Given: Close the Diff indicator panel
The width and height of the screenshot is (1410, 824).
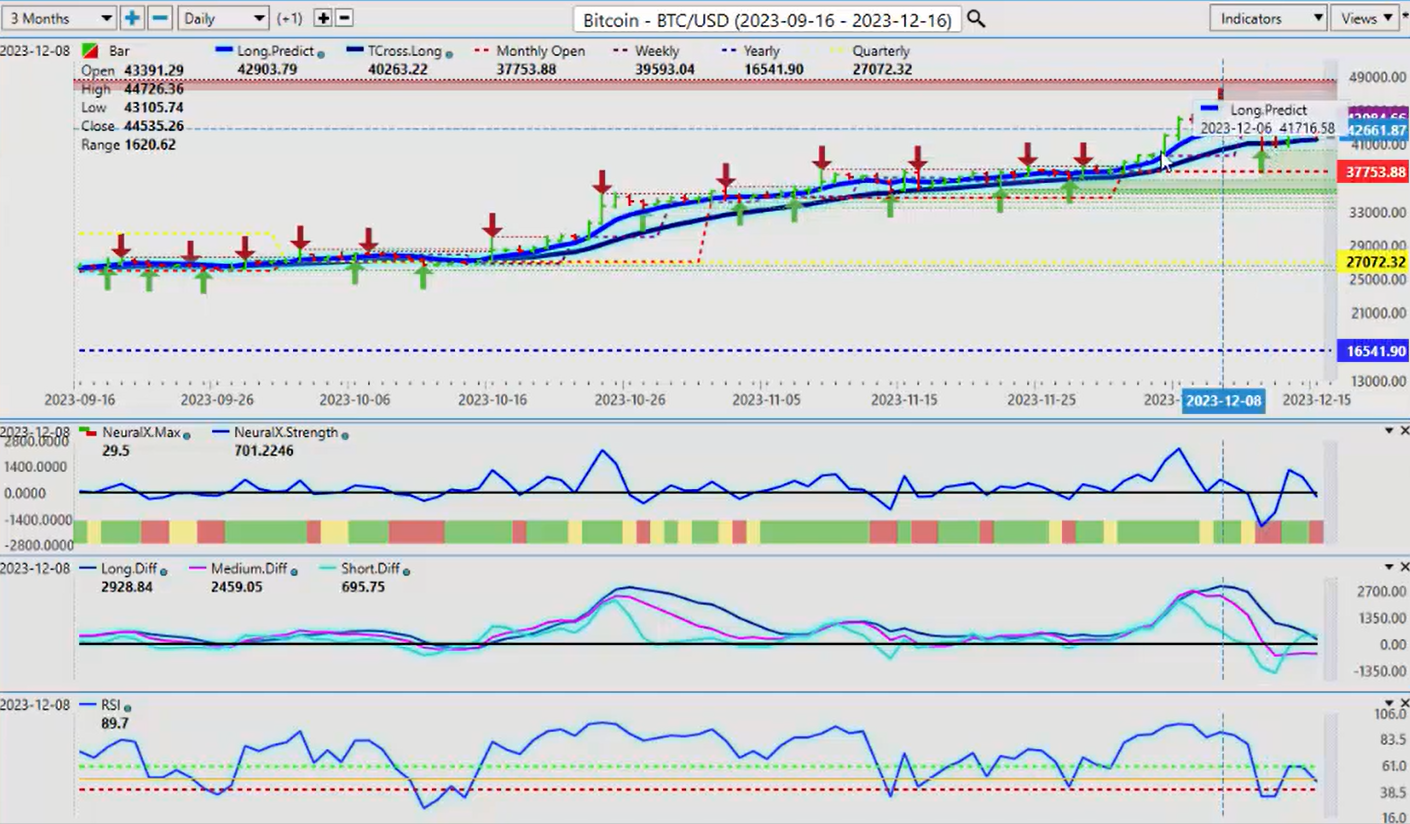Looking at the screenshot, I should coord(1403,567).
